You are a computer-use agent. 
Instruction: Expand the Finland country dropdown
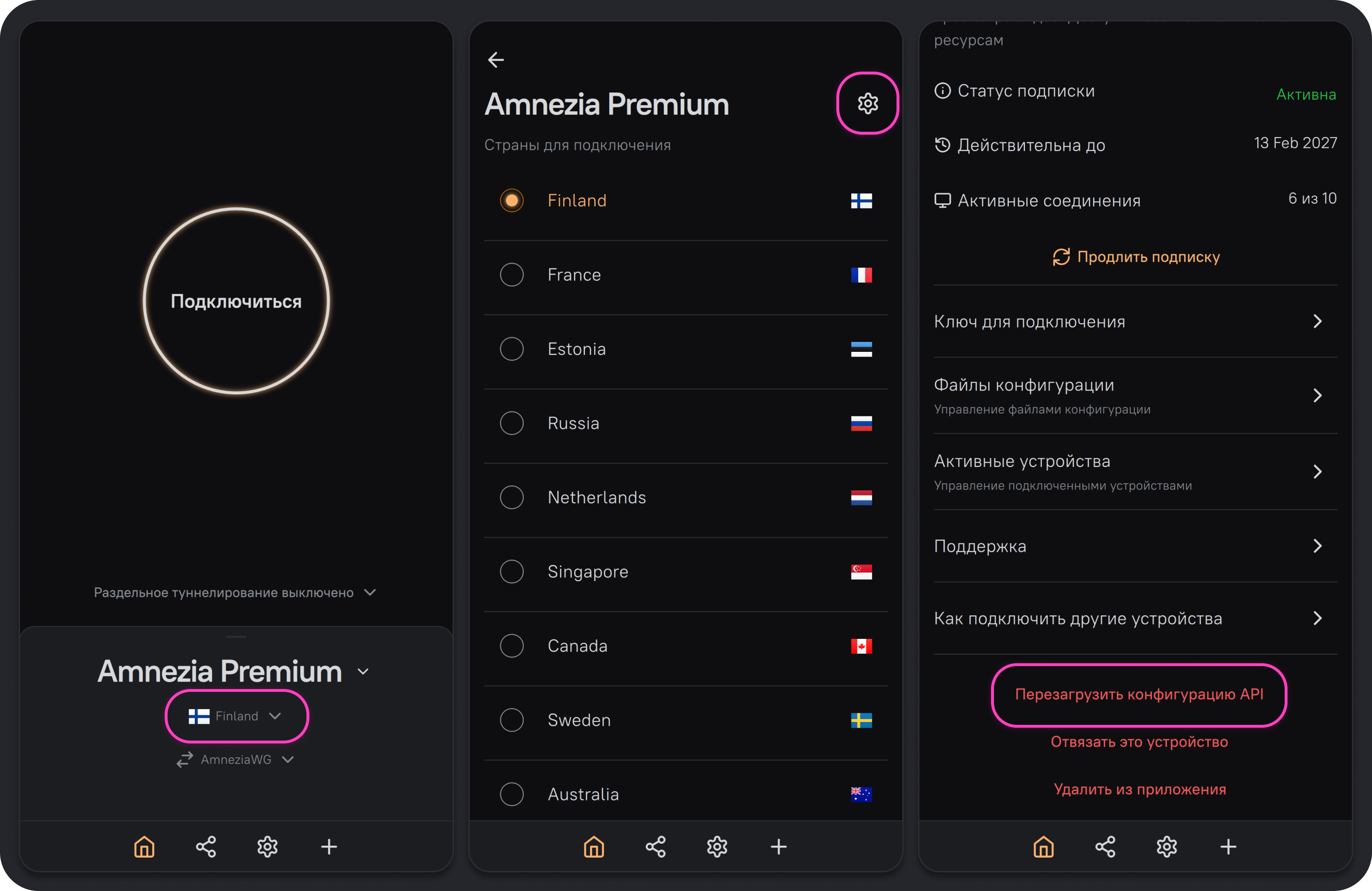[237, 716]
